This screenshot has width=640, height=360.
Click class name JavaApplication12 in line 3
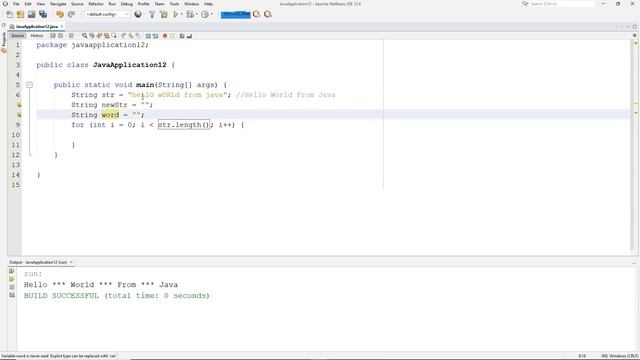(129, 65)
